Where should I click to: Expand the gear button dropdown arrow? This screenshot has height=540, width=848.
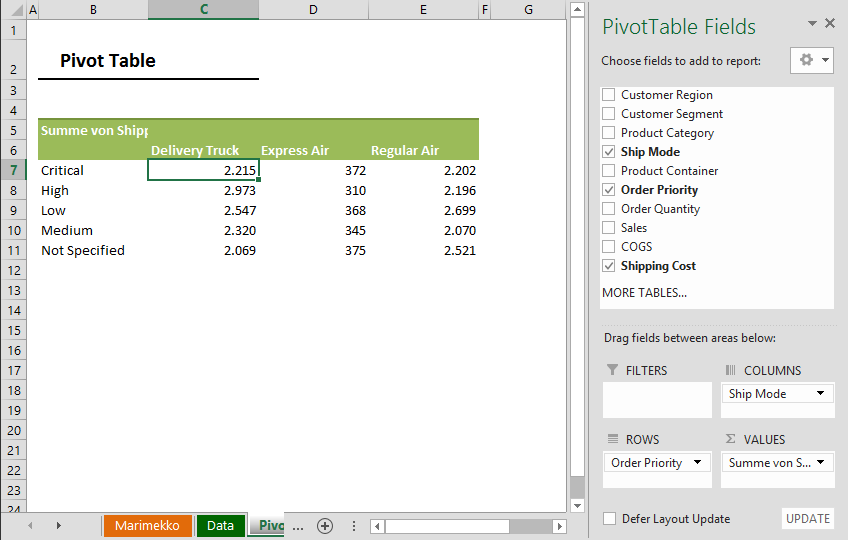click(825, 60)
